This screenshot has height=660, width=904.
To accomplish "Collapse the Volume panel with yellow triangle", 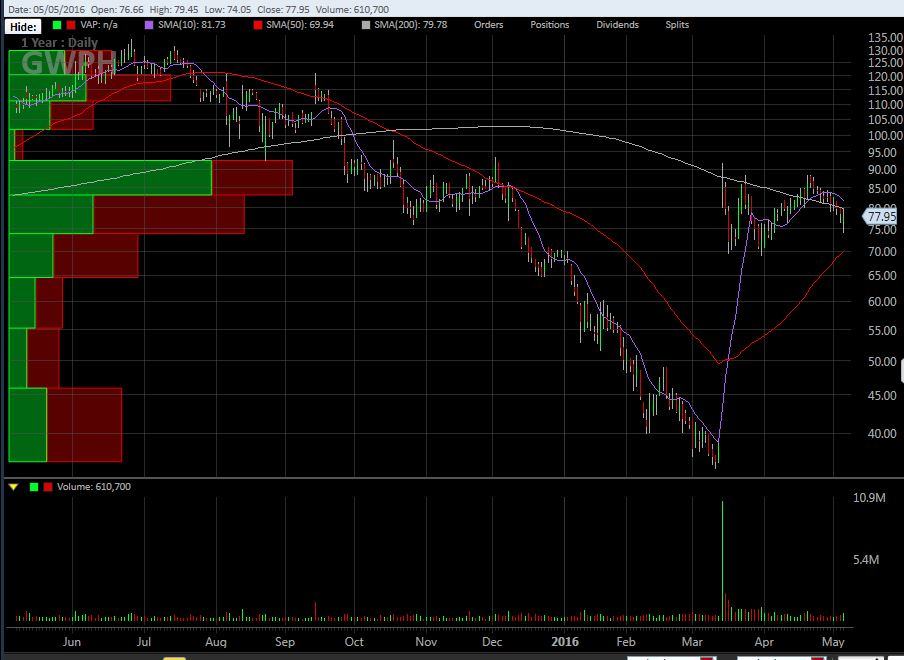I will (13, 487).
